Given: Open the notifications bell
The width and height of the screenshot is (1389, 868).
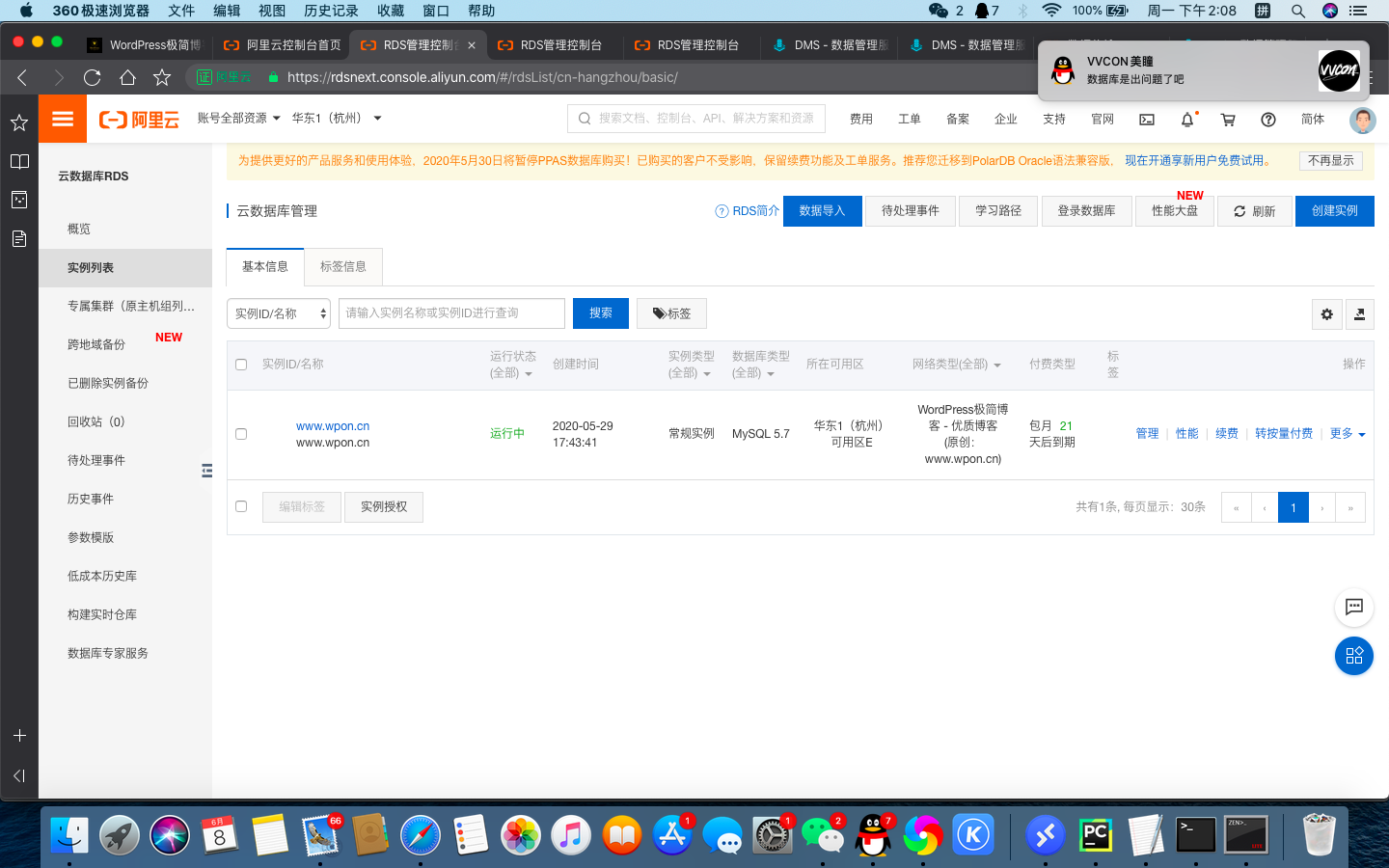Looking at the screenshot, I should point(1187,120).
